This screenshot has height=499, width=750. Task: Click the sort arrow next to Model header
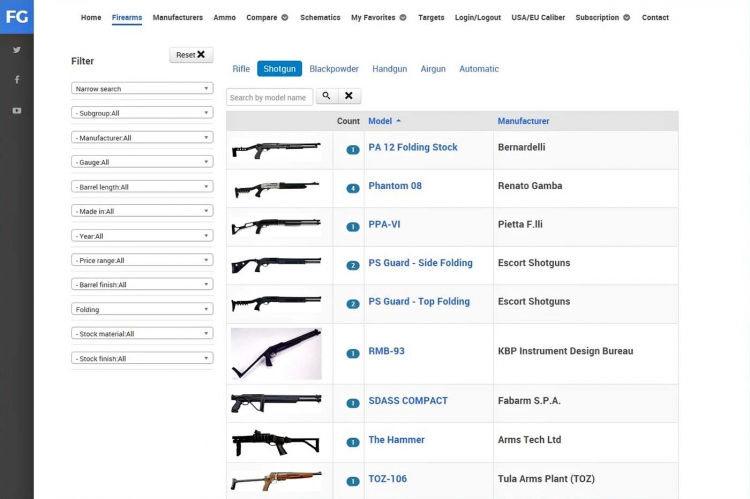tap(398, 121)
